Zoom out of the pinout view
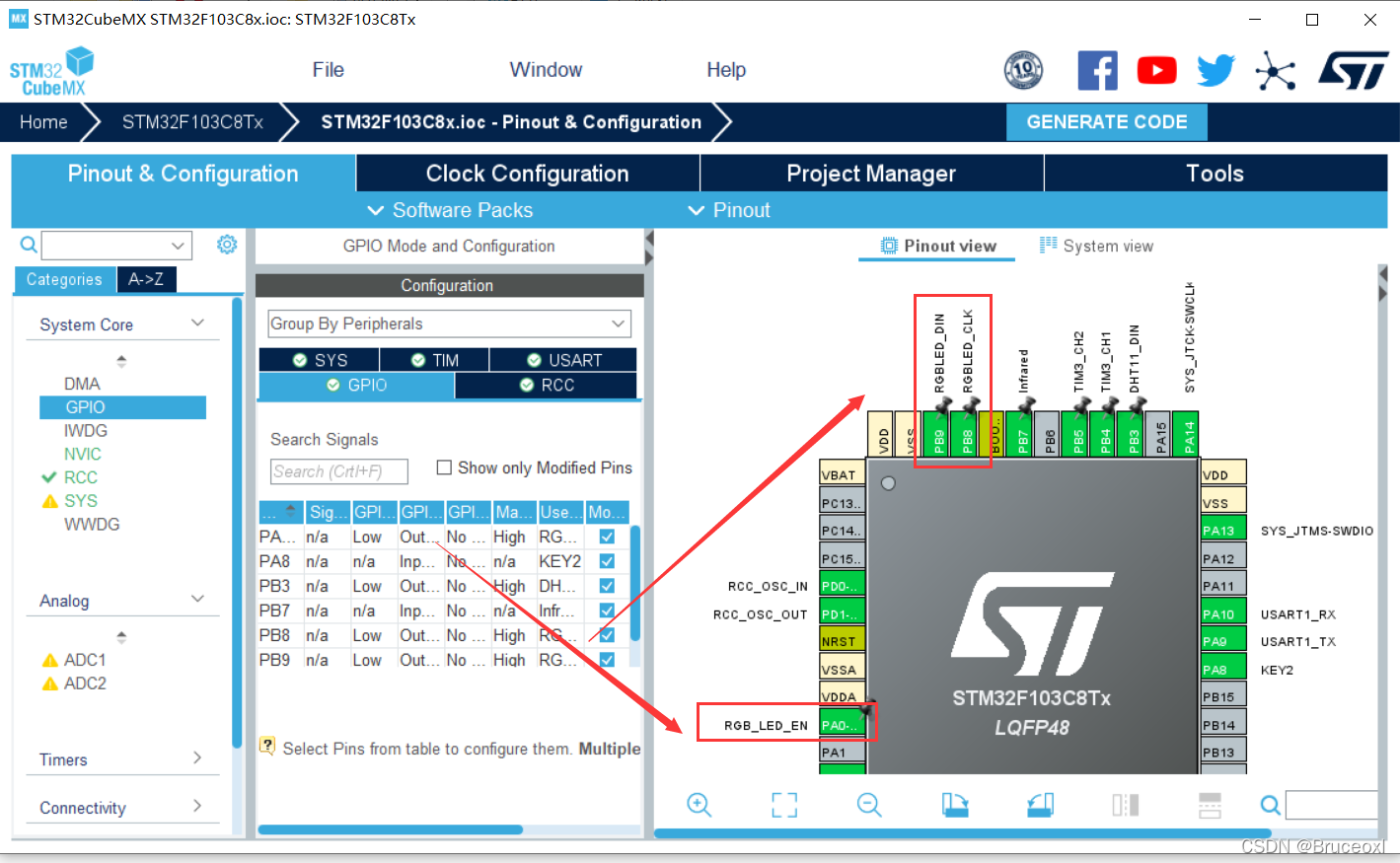The image size is (1400, 863). (869, 805)
